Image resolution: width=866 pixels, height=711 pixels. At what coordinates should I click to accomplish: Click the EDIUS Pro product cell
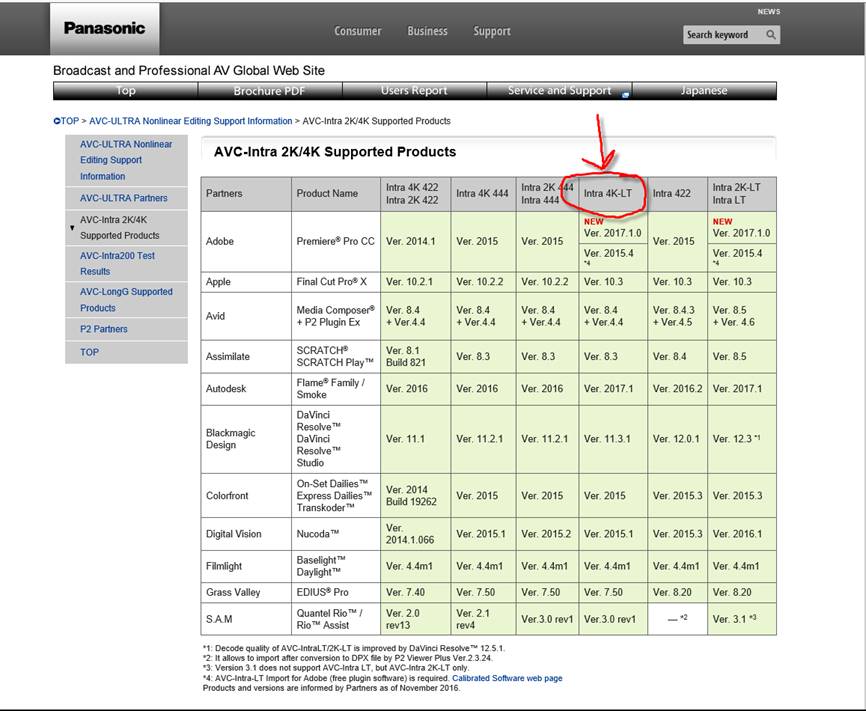tap(336, 592)
